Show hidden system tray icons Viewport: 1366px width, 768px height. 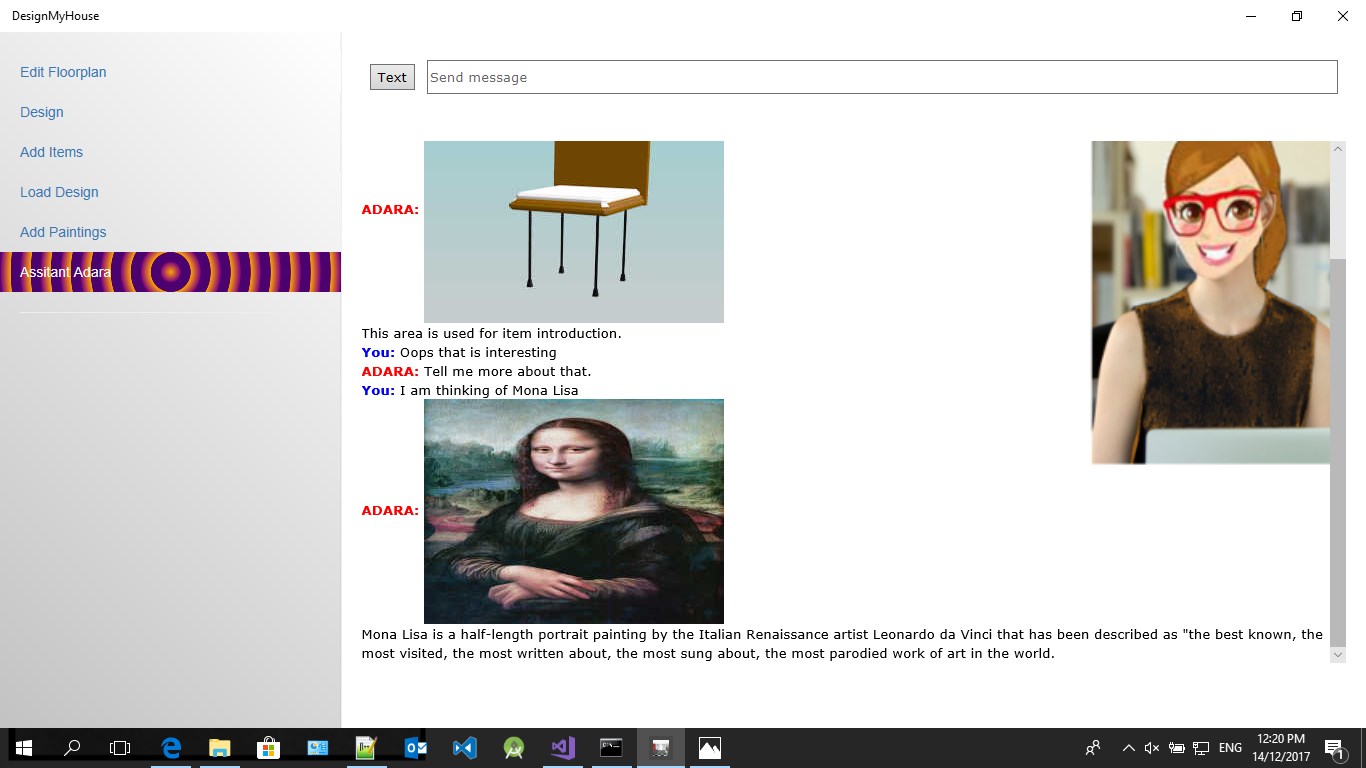click(1129, 748)
